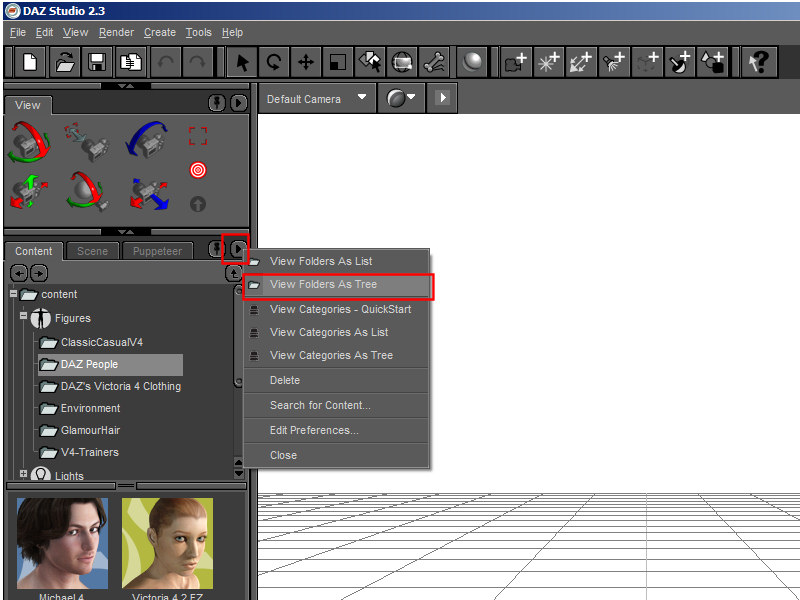Select the ClassicCasualV4 folder
Image resolution: width=800 pixels, height=600 pixels.
91,342
